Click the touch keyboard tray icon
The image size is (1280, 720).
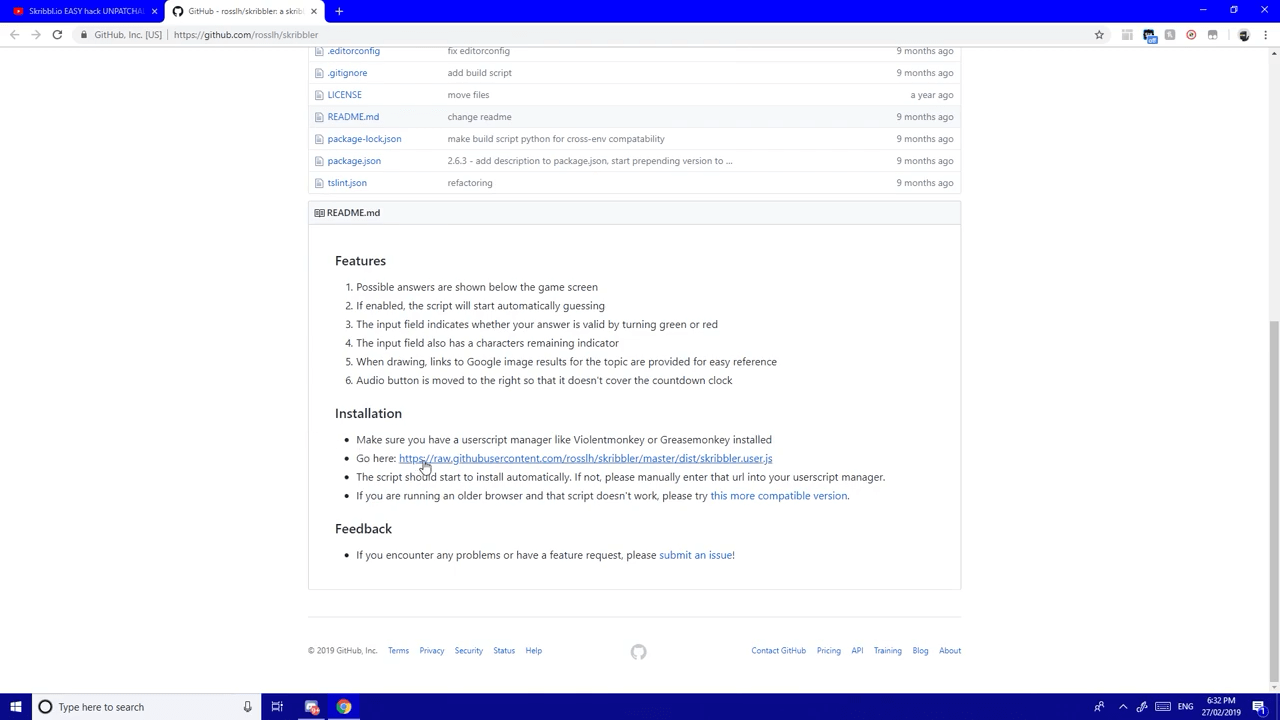point(1163,707)
